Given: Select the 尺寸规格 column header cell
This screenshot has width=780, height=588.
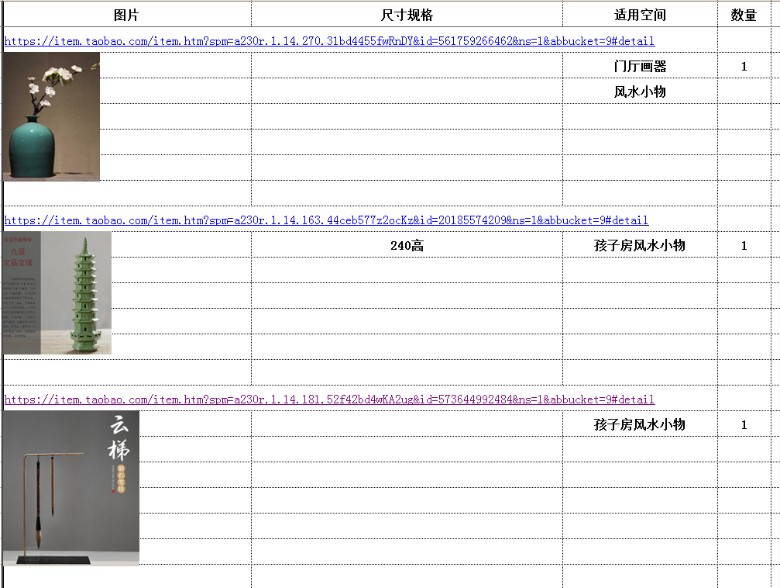Looking at the screenshot, I should tap(406, 15).
